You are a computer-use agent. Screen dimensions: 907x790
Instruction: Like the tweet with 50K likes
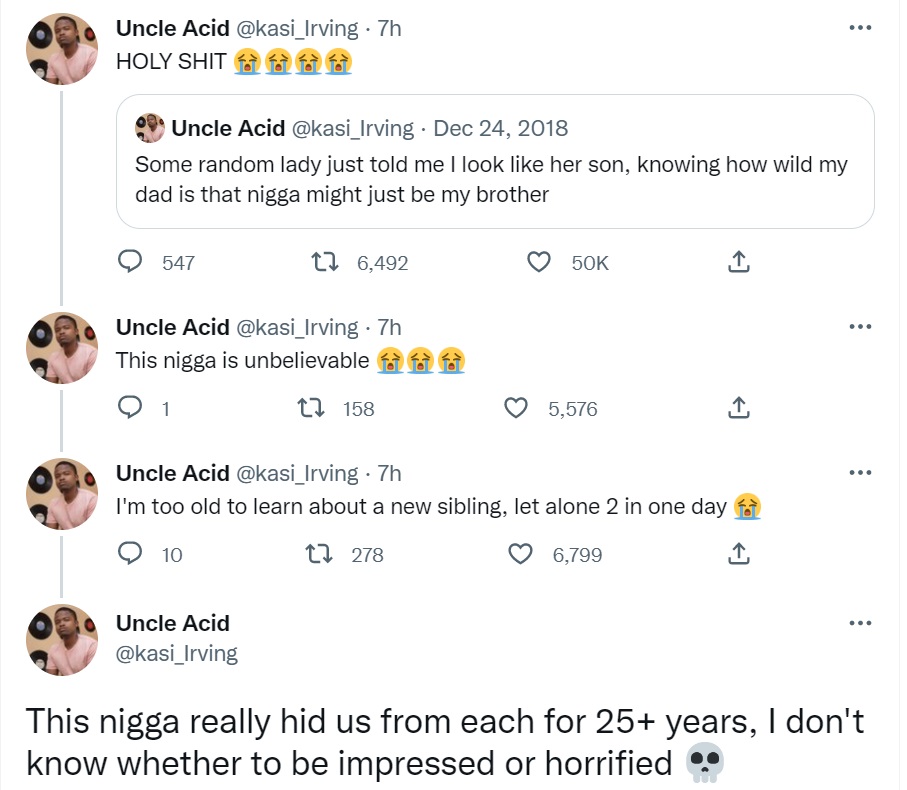pos(539,262)
